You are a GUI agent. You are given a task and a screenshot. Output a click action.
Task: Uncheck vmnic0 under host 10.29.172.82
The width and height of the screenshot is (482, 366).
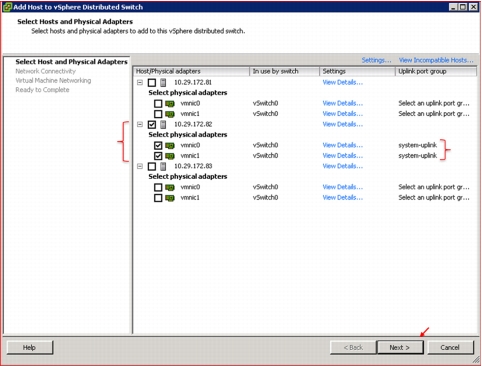coord(158,145)
